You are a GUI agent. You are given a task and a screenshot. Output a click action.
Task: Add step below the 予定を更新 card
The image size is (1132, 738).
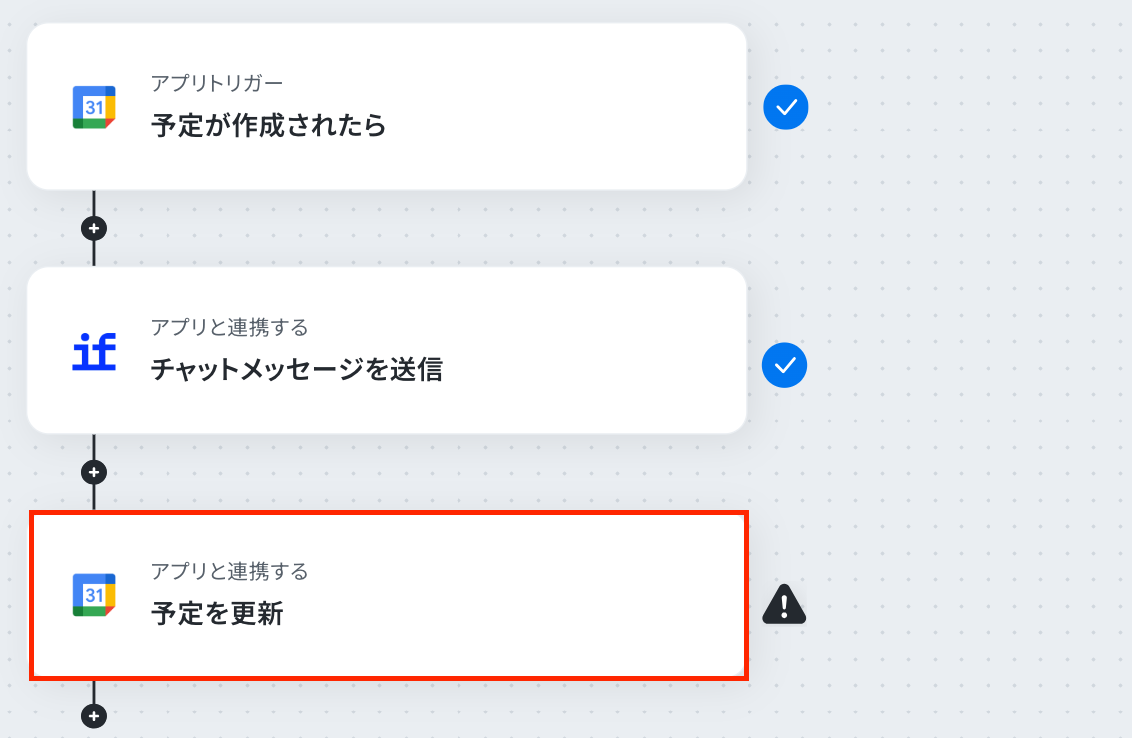tap(94, 716)
